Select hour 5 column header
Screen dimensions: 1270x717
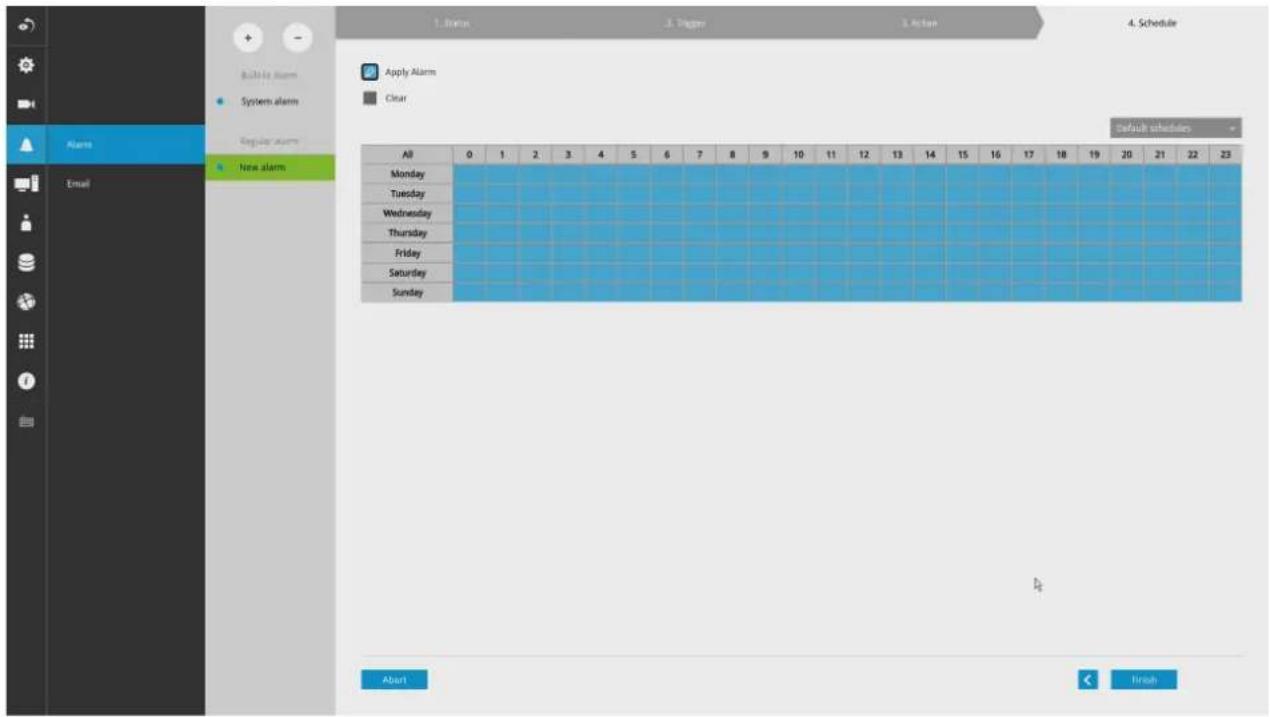[x=634, y=154]
